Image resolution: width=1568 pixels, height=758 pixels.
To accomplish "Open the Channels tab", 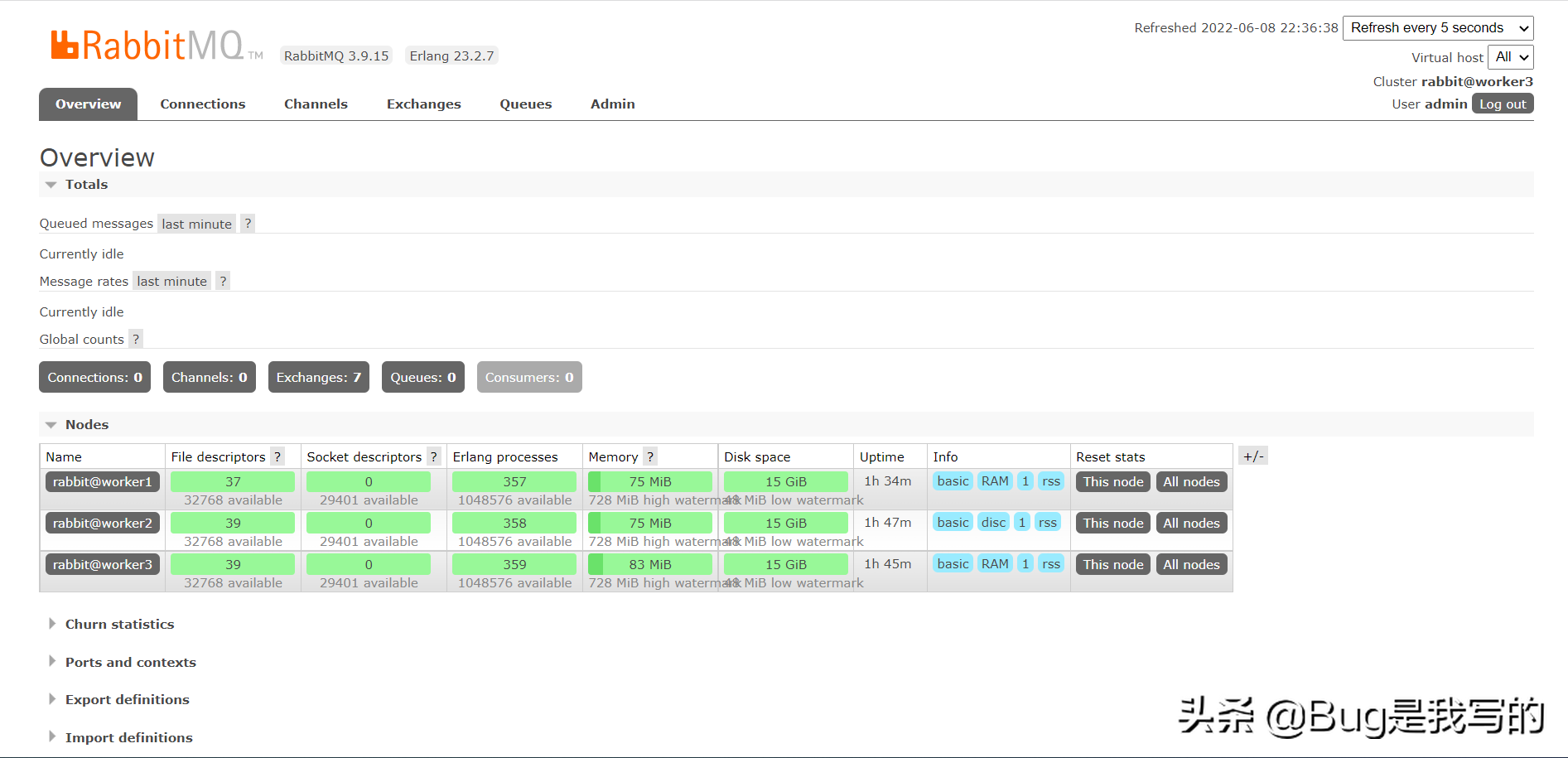I will [316, 104].
